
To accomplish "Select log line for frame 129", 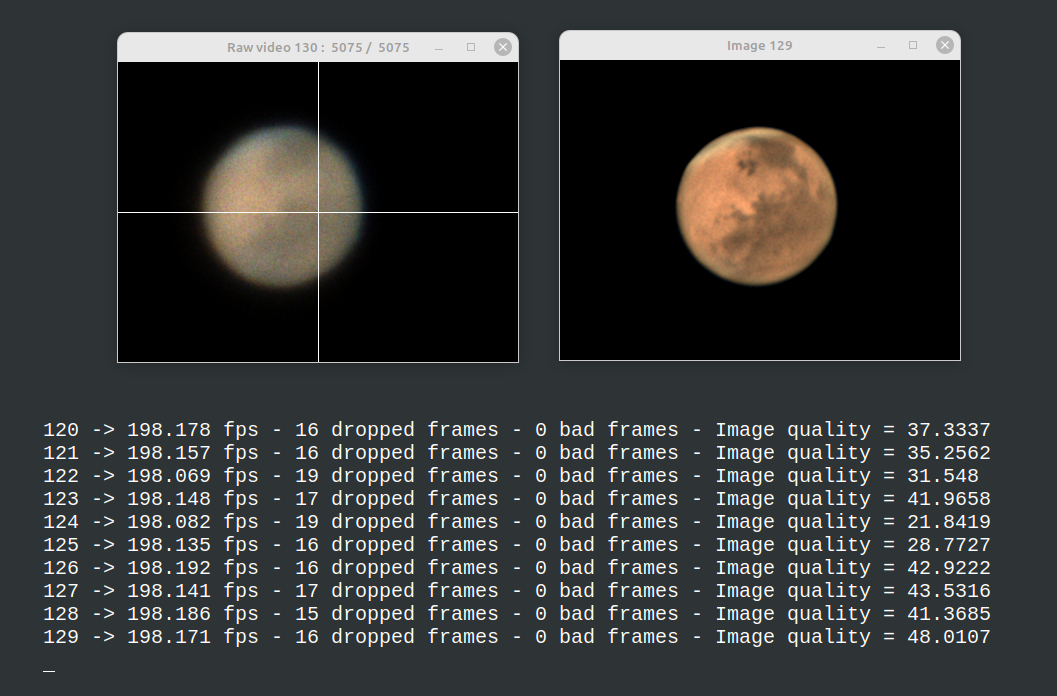I will (x=516, y=636).
